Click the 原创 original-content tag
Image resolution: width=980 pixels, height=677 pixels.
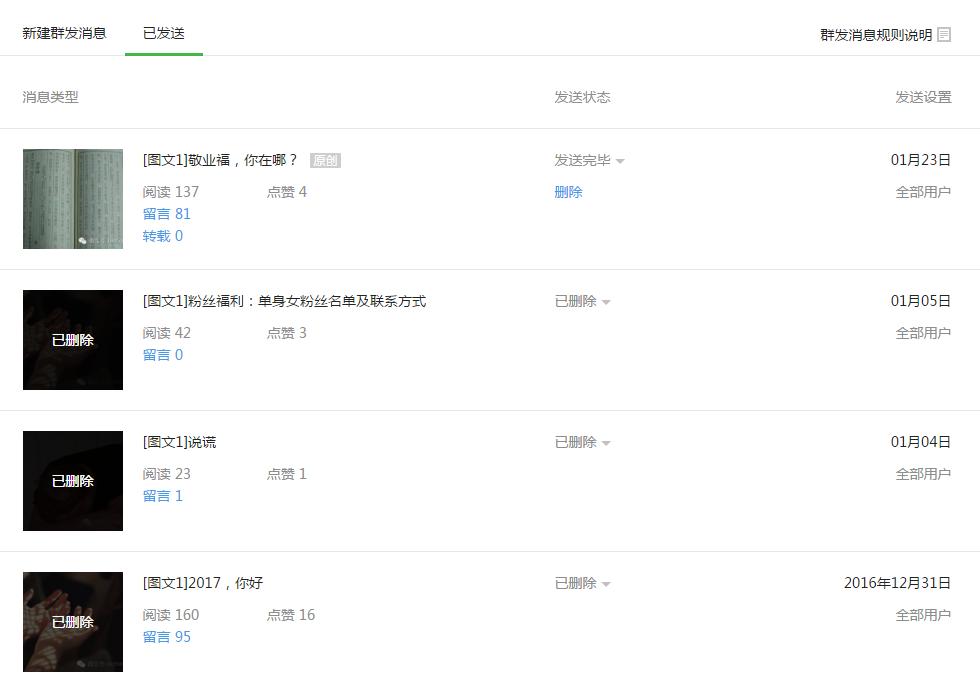326,160
